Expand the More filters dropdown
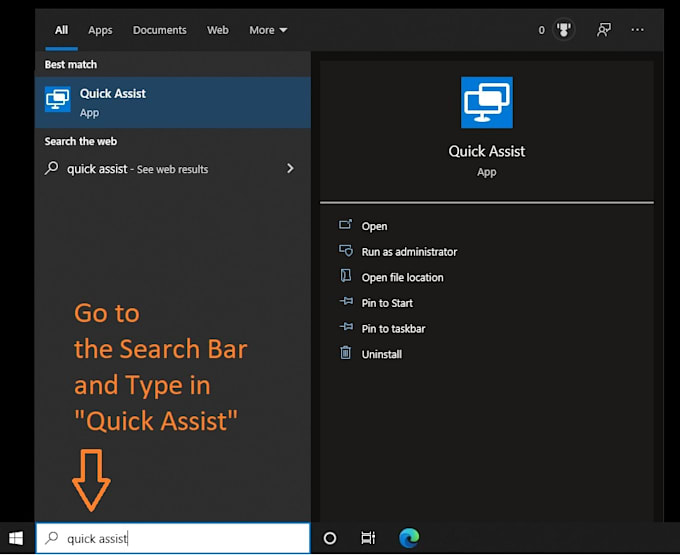 (x=268, y=30)
